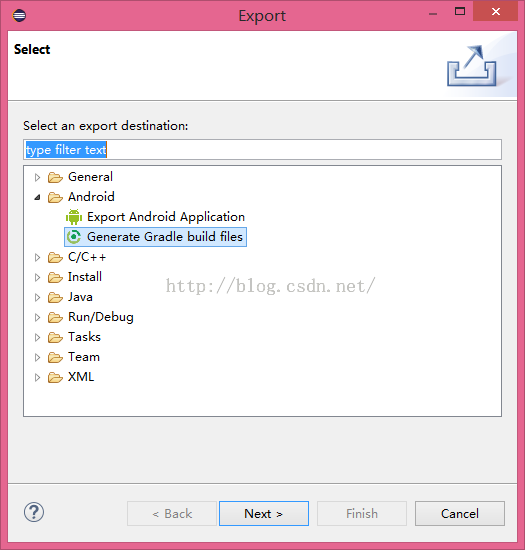Expand the XML category arrow
The image size is (525, 550).
click(37, 377)
